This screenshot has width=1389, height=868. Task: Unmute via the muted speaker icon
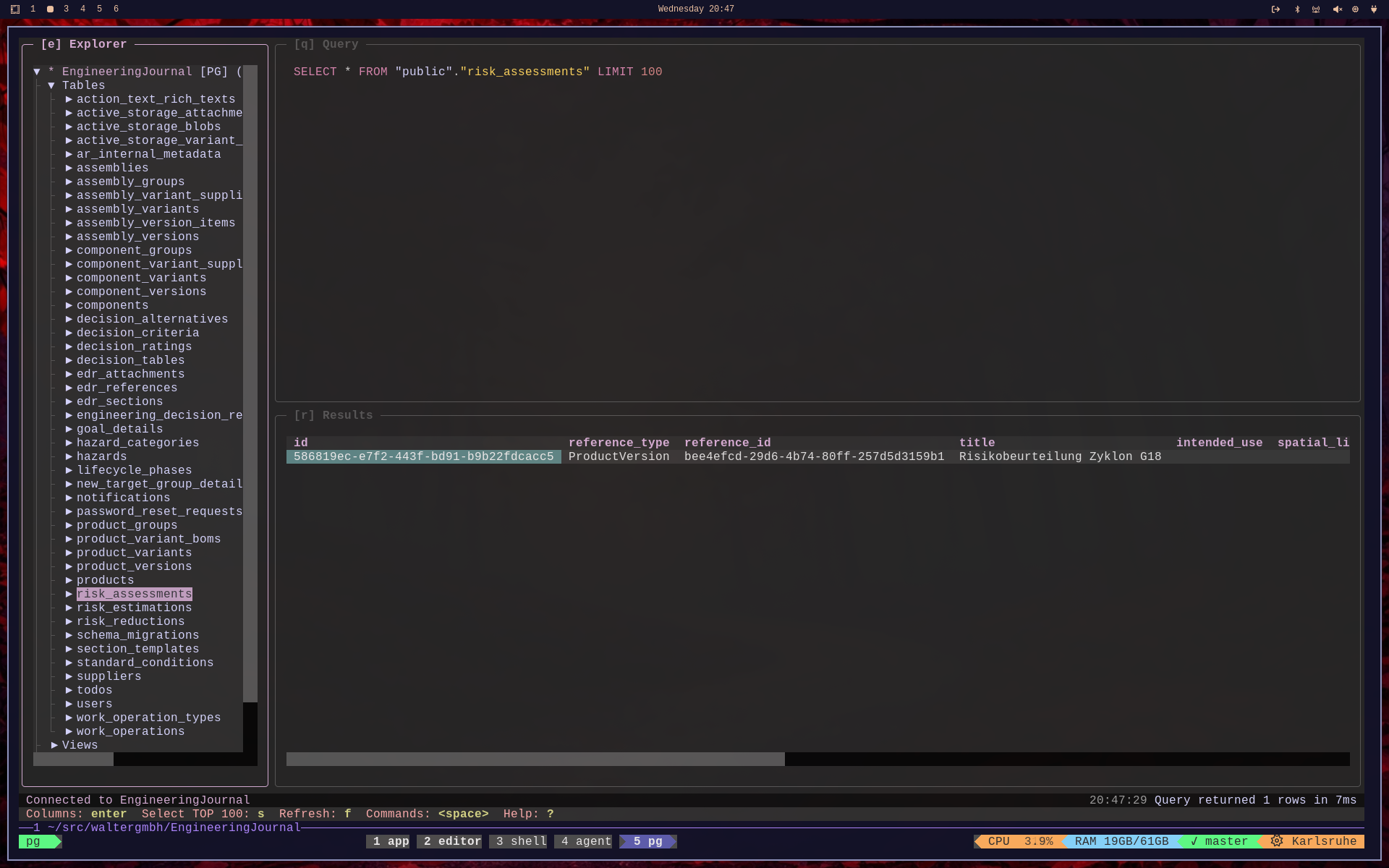pos(1337,9)
